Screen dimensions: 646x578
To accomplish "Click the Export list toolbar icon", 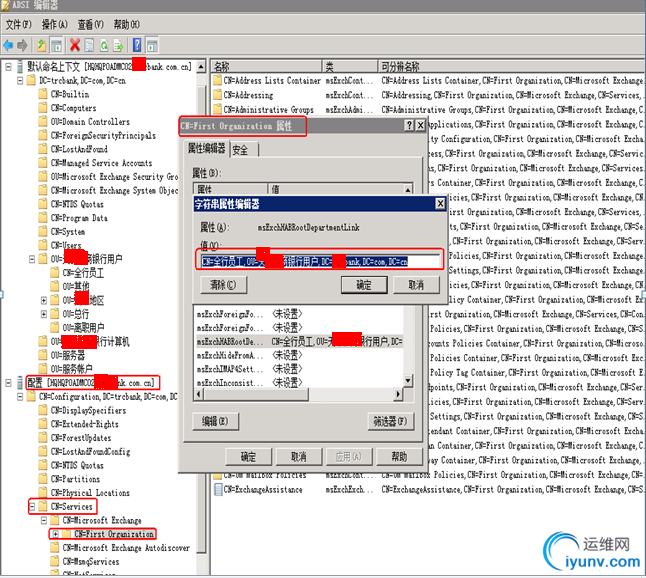I will coord(118,45).
